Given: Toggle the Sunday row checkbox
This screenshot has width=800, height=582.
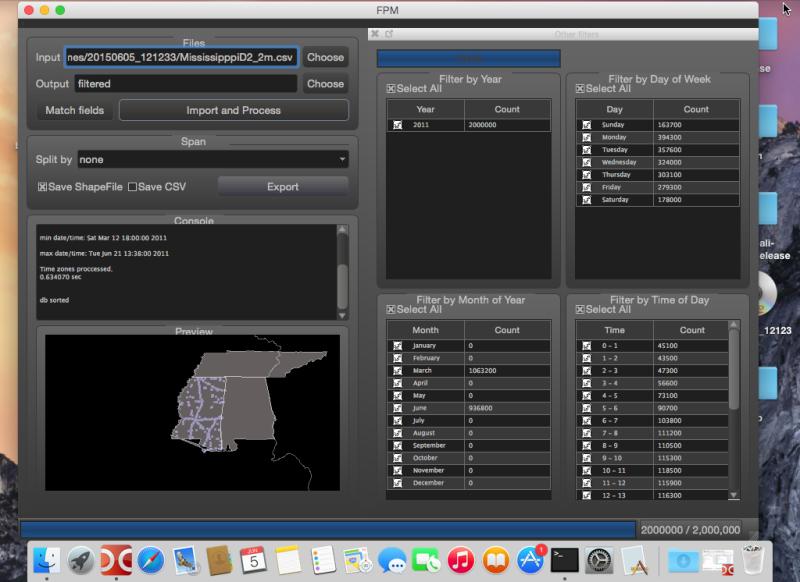Looking at the screenshot, I should coord(587,125).
